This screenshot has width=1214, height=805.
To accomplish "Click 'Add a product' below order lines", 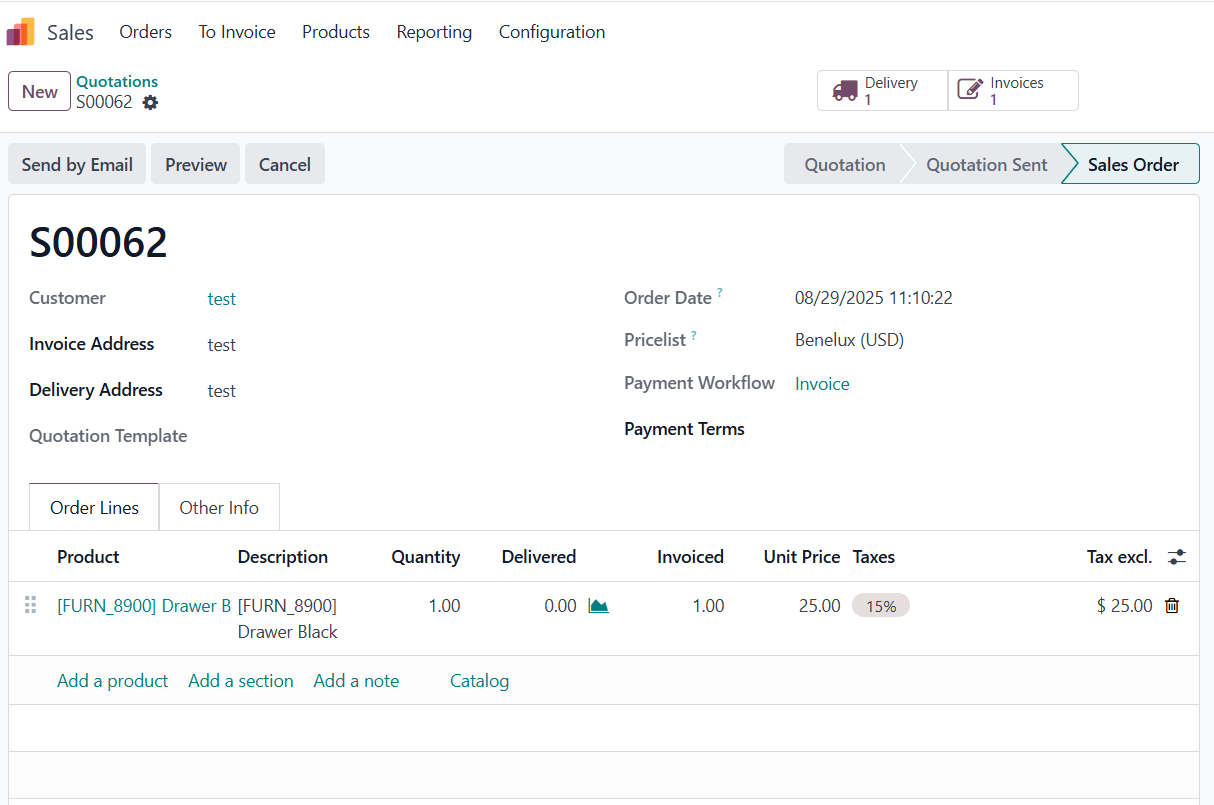I will (x=112, y=680).
